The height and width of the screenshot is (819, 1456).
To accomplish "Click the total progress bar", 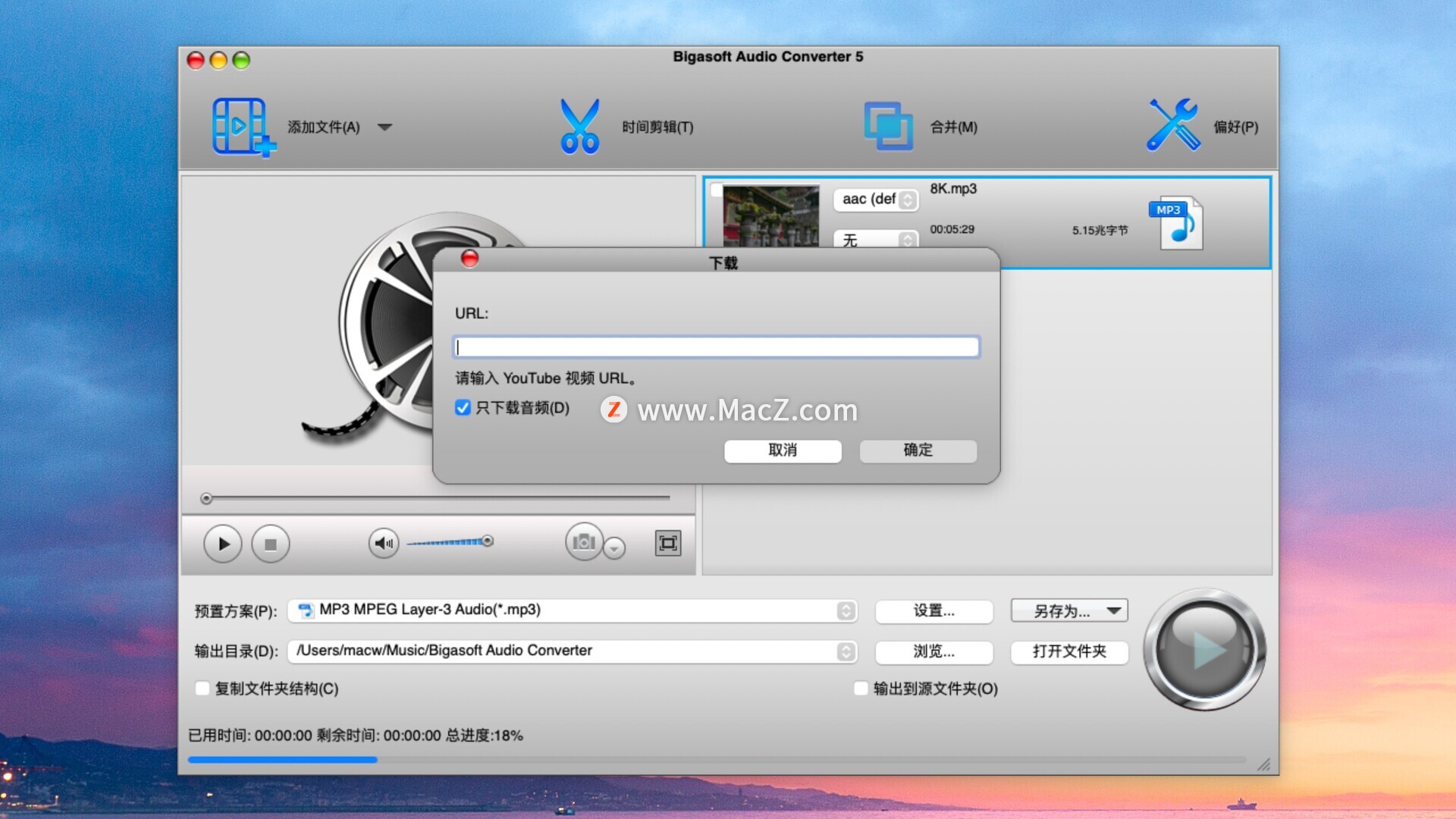I will [x=717, y=759].
